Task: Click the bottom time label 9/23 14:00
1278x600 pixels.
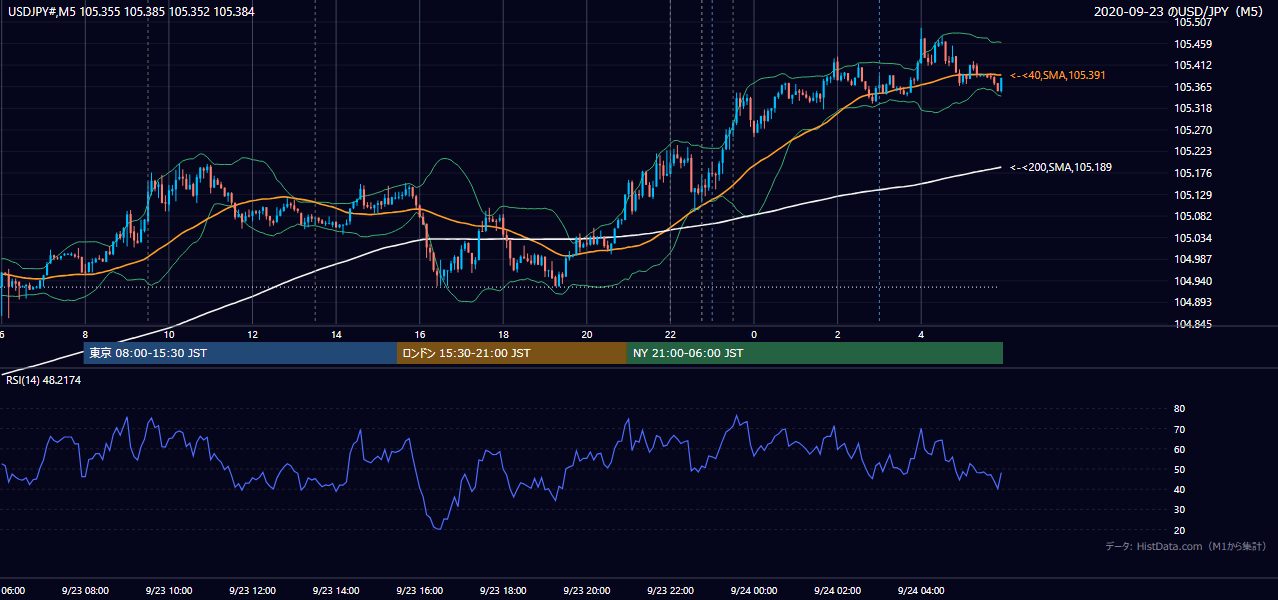Action: tap(334, 591)
